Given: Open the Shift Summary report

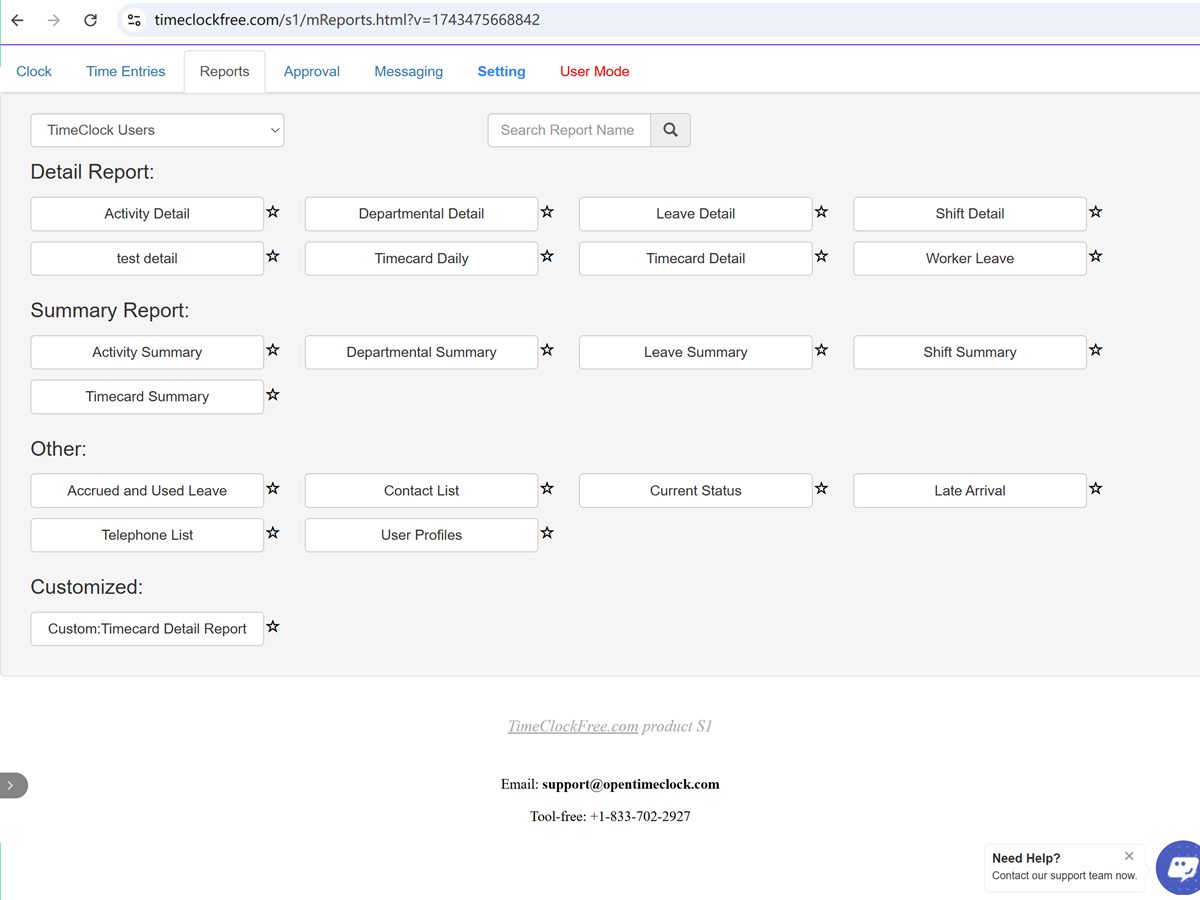Looking at the screenshot, I should [969, 352].
